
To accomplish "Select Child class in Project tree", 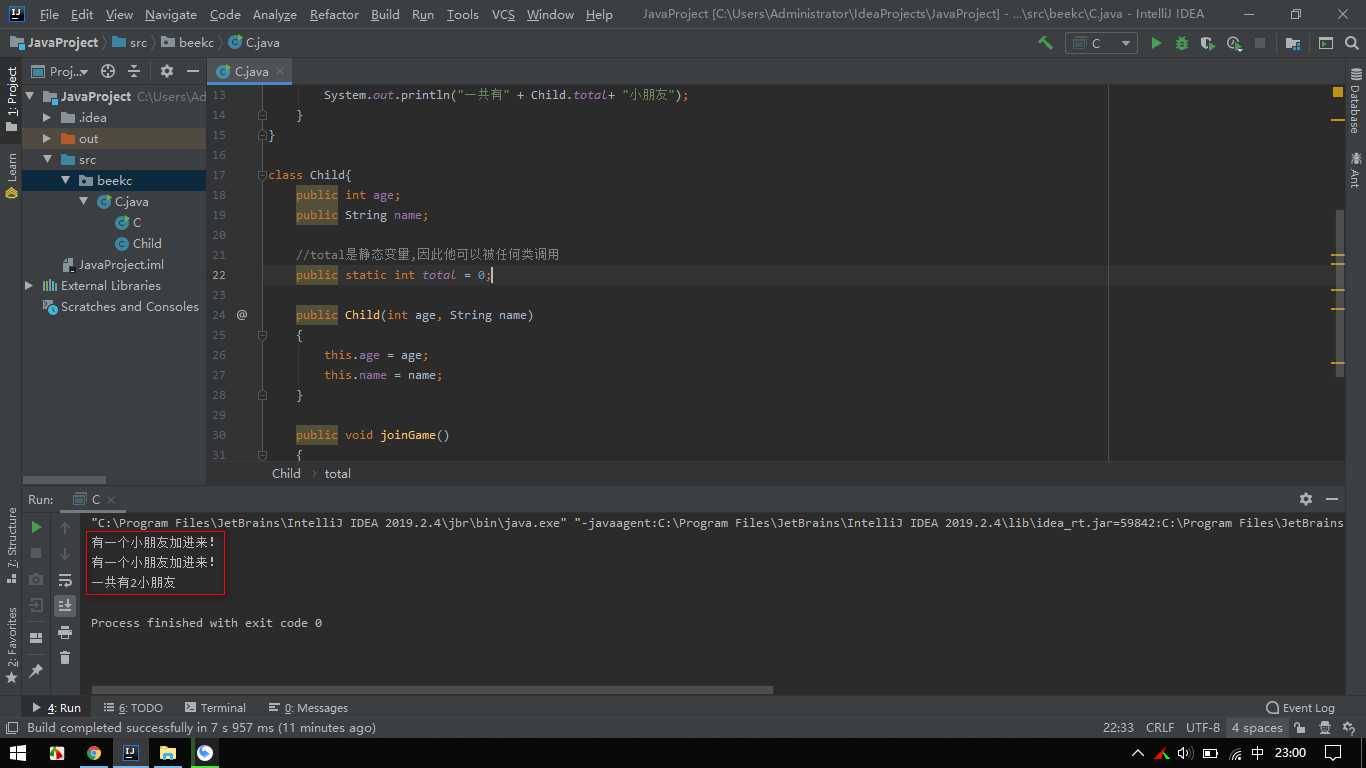I will point(138,243).
